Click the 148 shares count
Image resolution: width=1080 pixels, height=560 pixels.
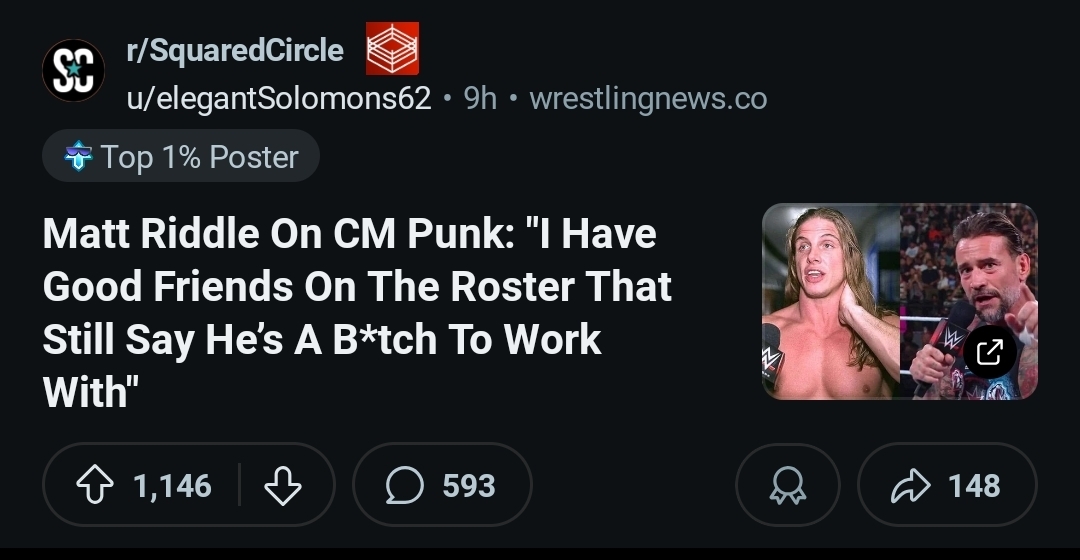[974, 486]
